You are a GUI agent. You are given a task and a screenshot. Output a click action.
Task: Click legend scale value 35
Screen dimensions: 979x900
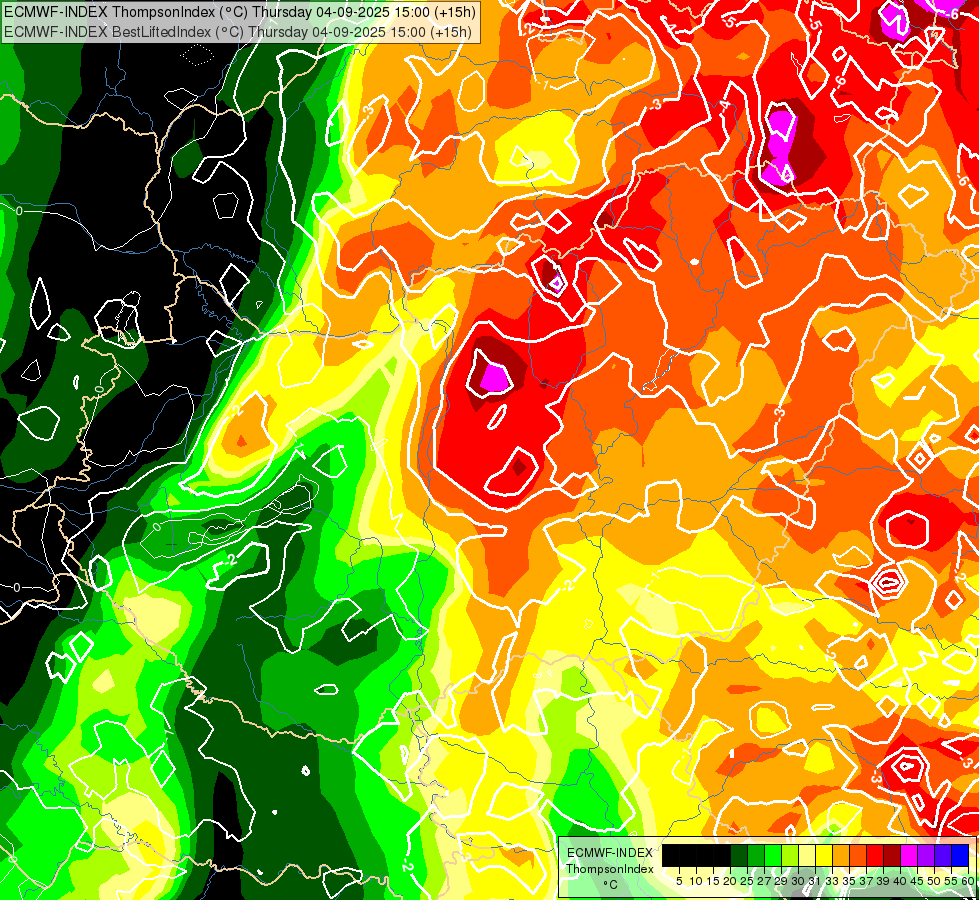[x=849, y=881]
